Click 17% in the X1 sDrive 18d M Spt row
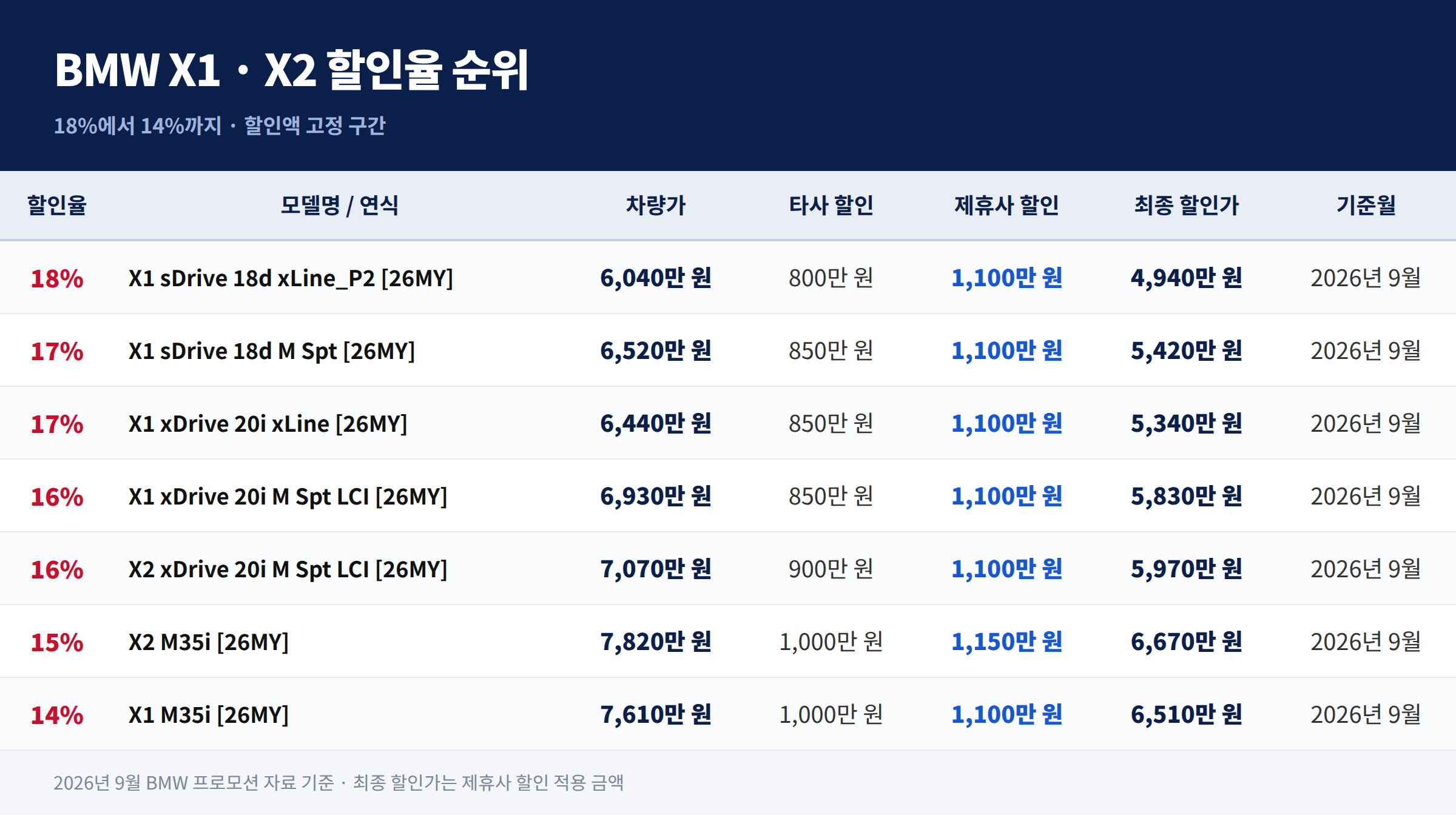 pyautogui.click(x=57, y=351)
